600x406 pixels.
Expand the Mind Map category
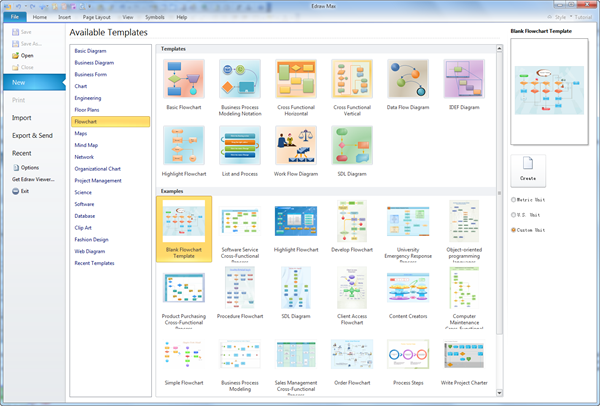[88, 145]
